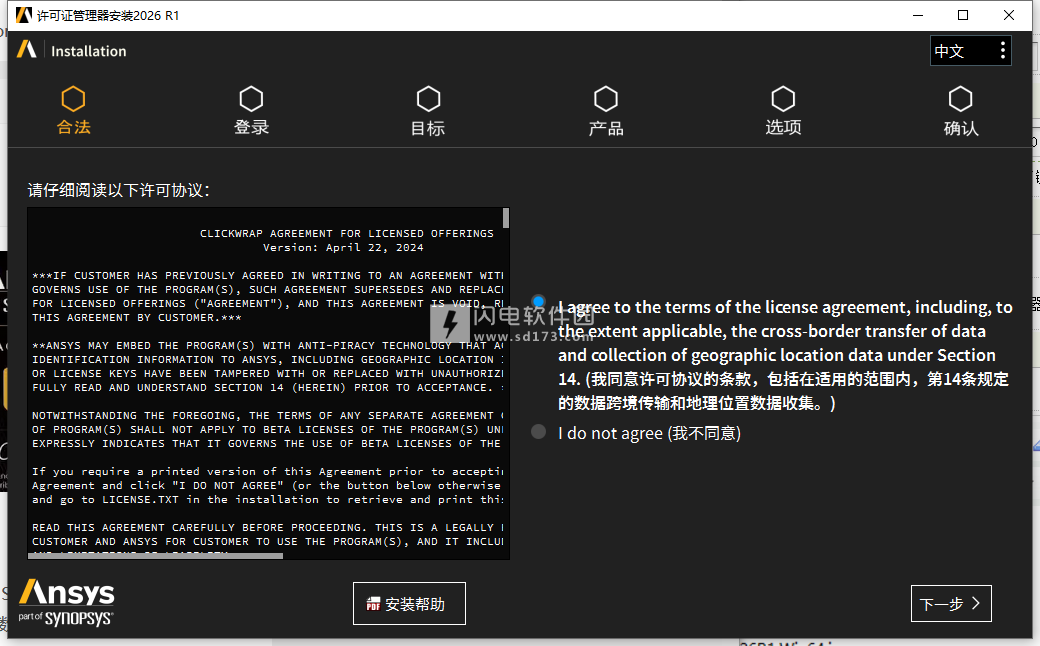1040x646 pixels.
Task: Click the Ansys Synopsys logo at bottom left
Action: pyautogui.click(x=66, y=602)
